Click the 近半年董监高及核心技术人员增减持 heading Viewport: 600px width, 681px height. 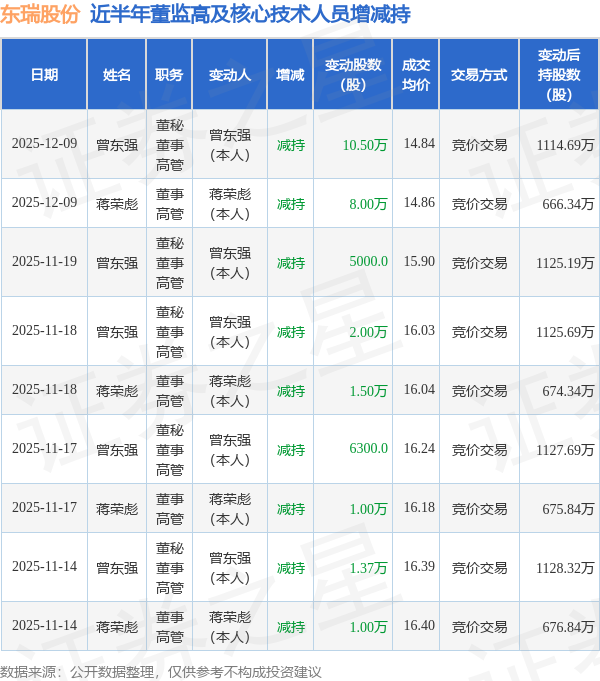click(x=250, y=14)
